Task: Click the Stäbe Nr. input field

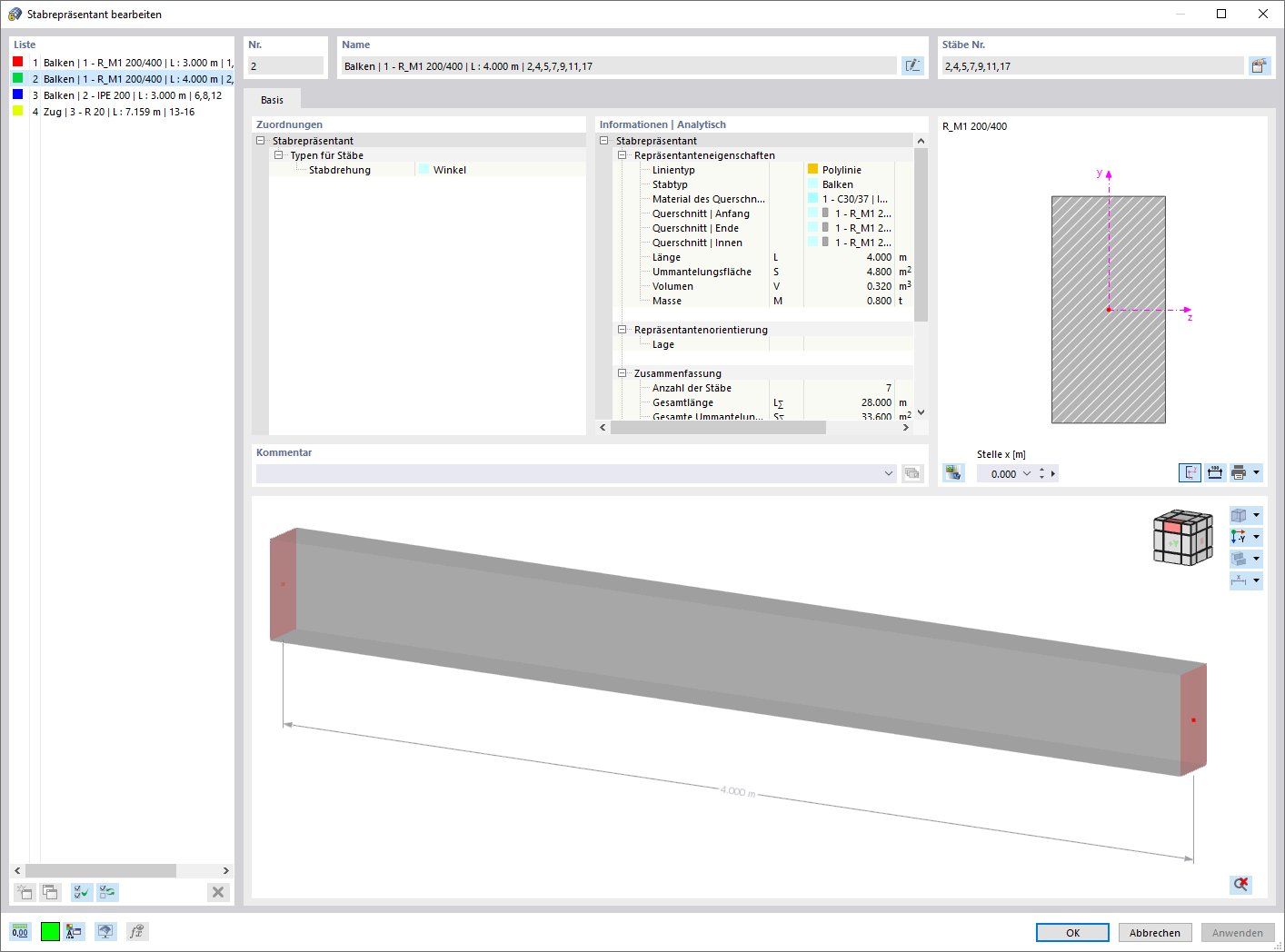Action: pos(1092,65)
